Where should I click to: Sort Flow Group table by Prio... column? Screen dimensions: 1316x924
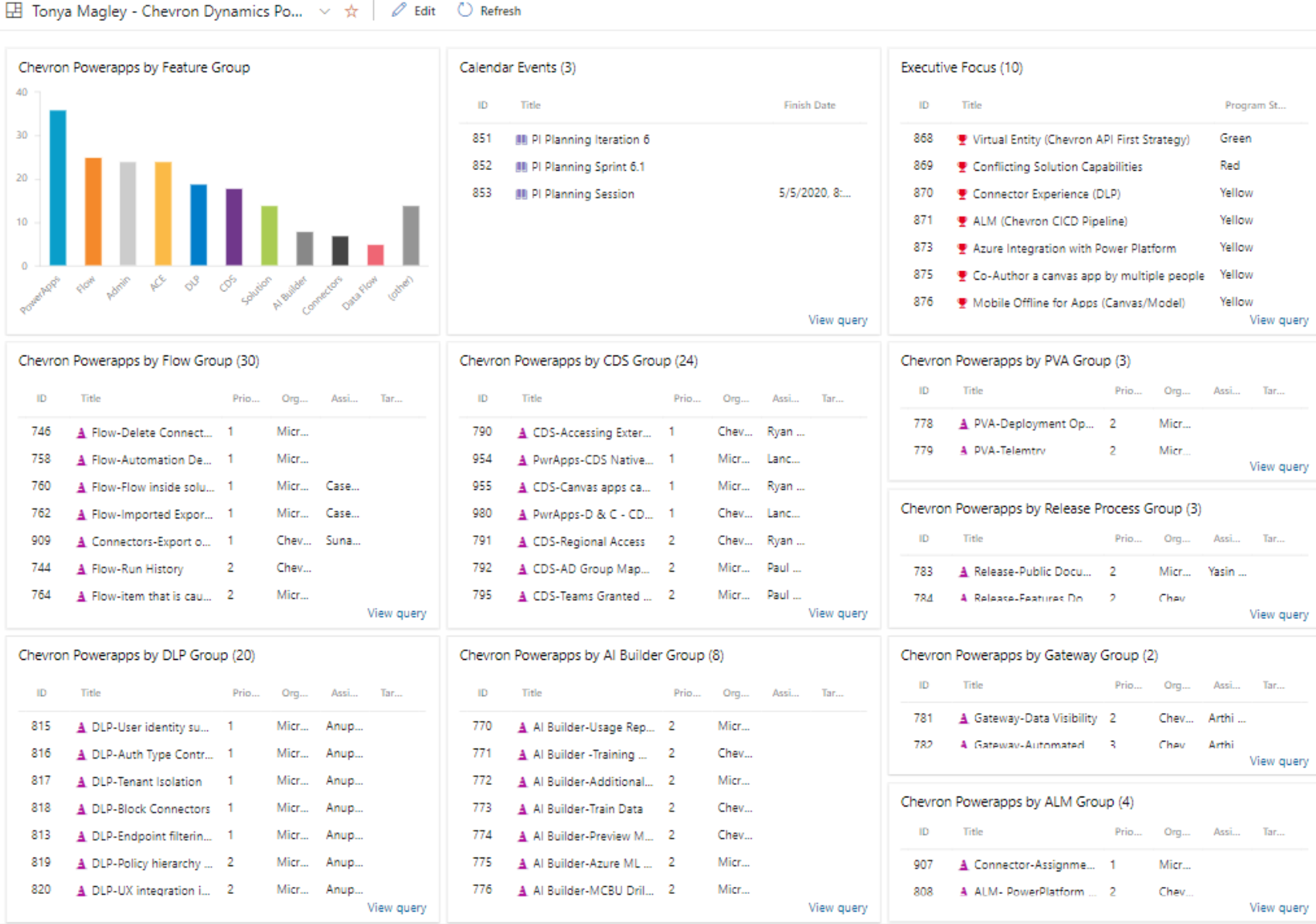(x=246, y=399)
